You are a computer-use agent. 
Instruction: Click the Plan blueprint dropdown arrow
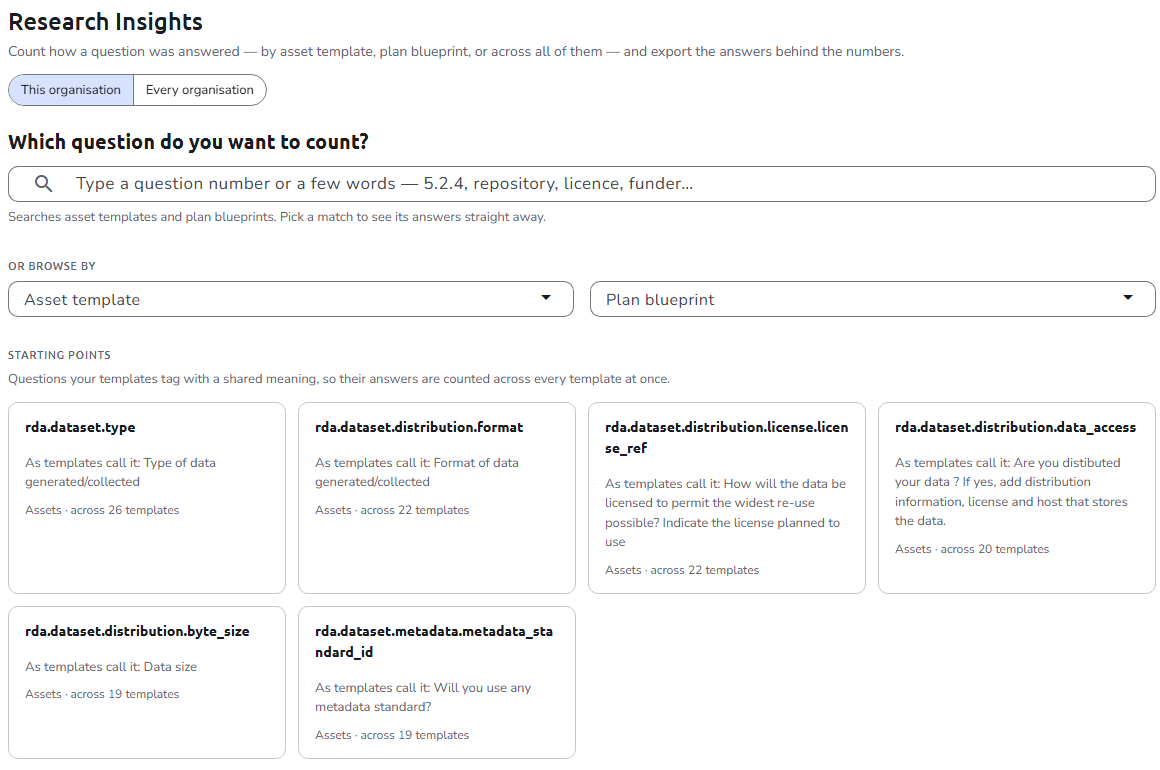click(x=1127, y=298)
